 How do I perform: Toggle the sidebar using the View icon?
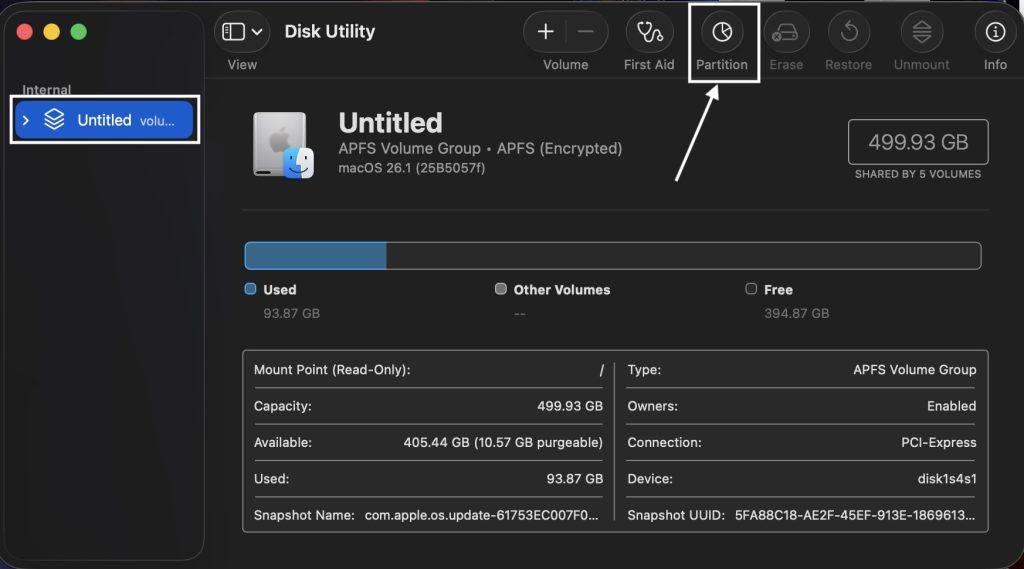pos(233,32)
